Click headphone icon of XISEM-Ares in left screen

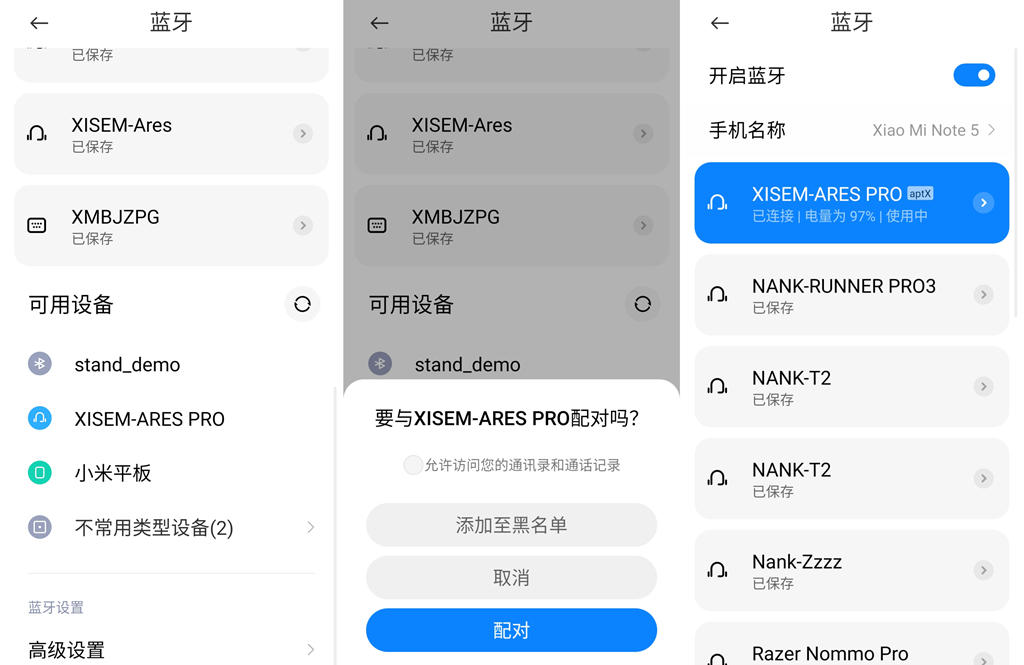(37, 133)
